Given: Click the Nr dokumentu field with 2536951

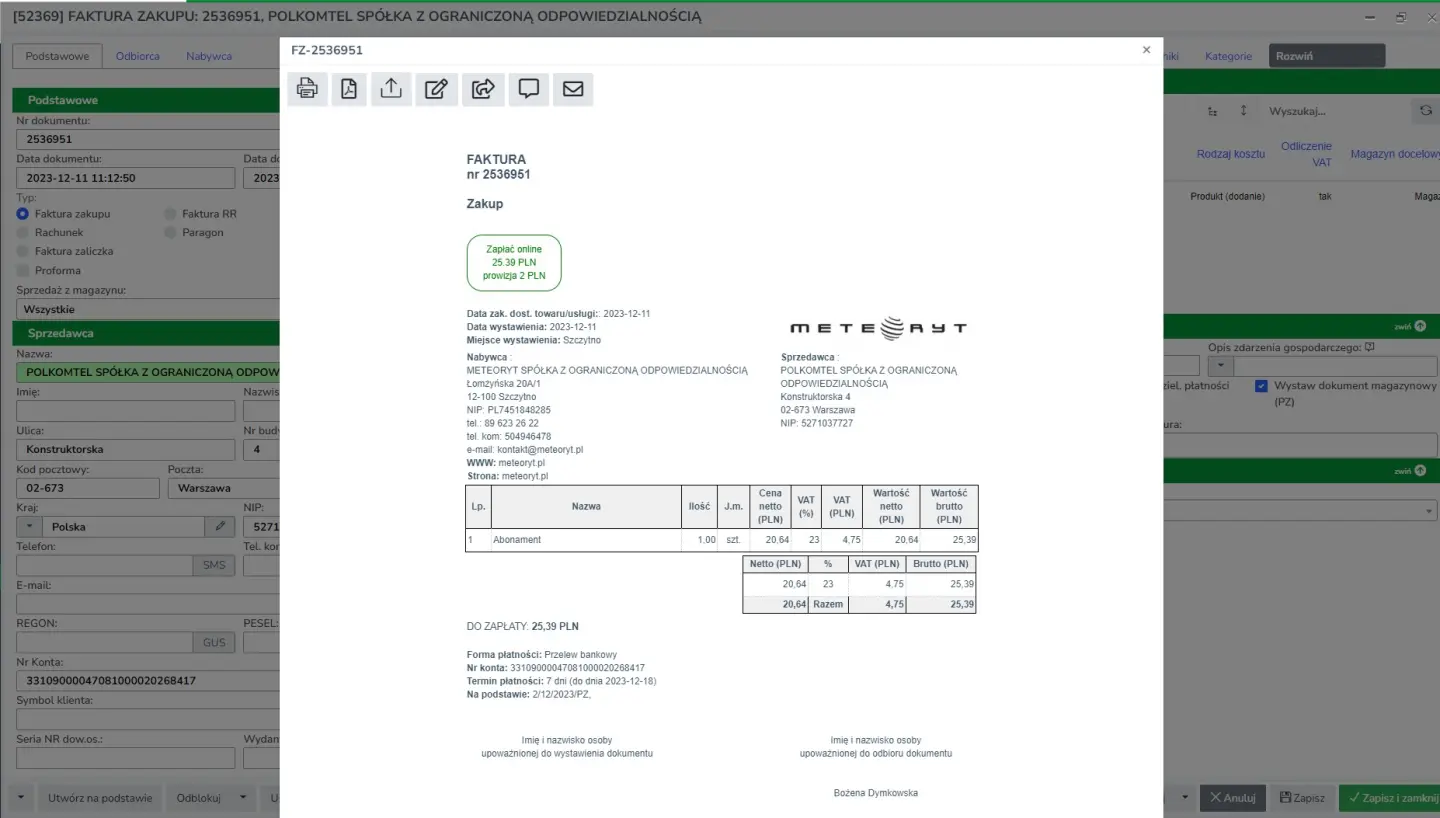Looking at the screenshot, I should click(x=148, y=139).
